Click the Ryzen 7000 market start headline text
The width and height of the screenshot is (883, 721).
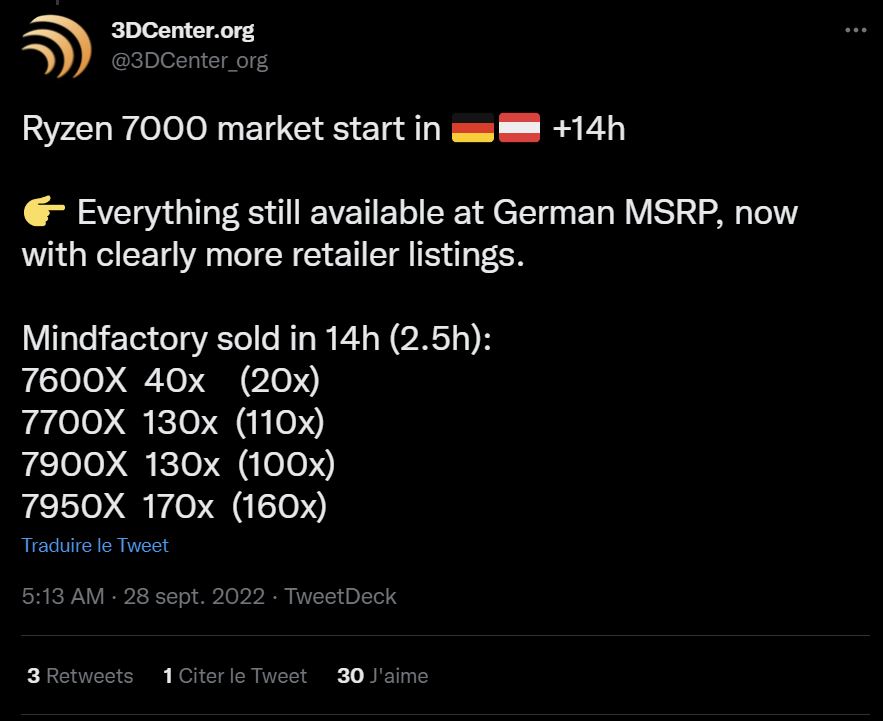coord(230,129)
